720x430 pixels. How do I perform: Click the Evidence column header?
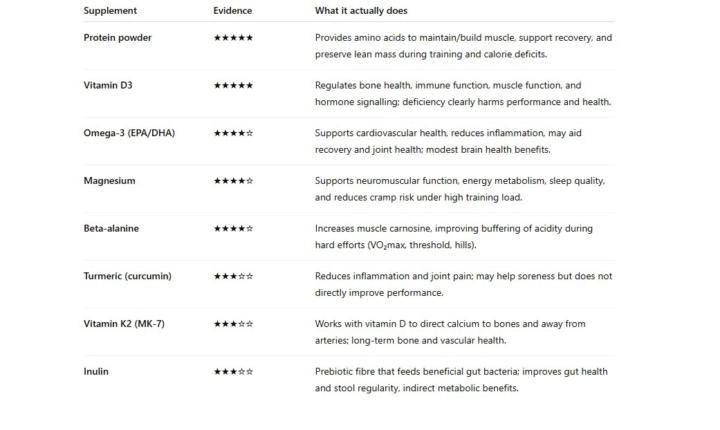coord(232,10)
